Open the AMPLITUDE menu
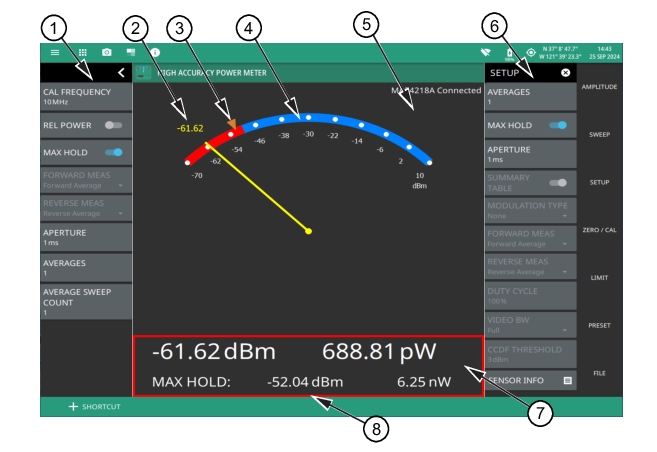This screenshot has height=452, width=657. click(x=600, y=88)
